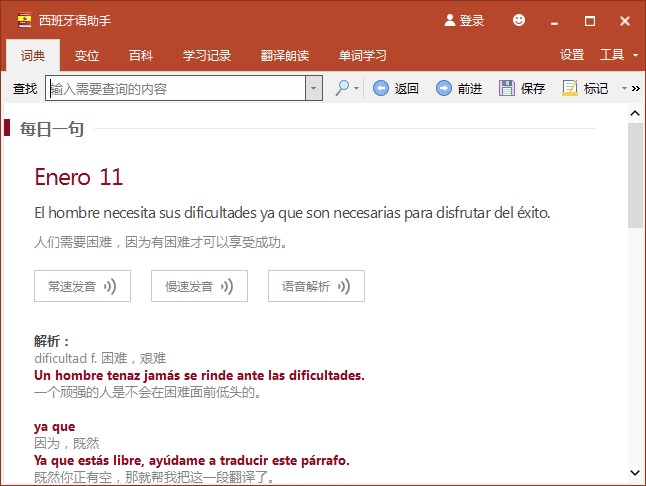
Task: Click the scrollbar down arrow
Action: tap(635, 473)
